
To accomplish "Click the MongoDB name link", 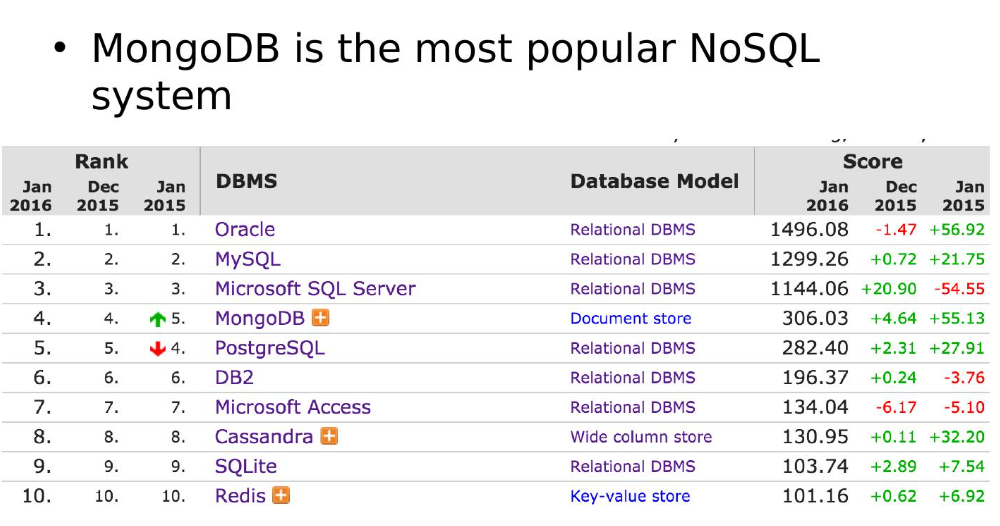I will click(x=260, y=319).
